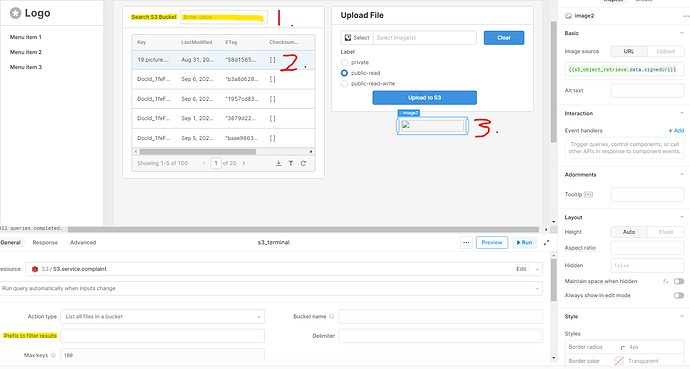Viewport: 690px width, 369px height.
Task: Open Action type dropdown
Action: pyautogui.click(x=162, y=317)
